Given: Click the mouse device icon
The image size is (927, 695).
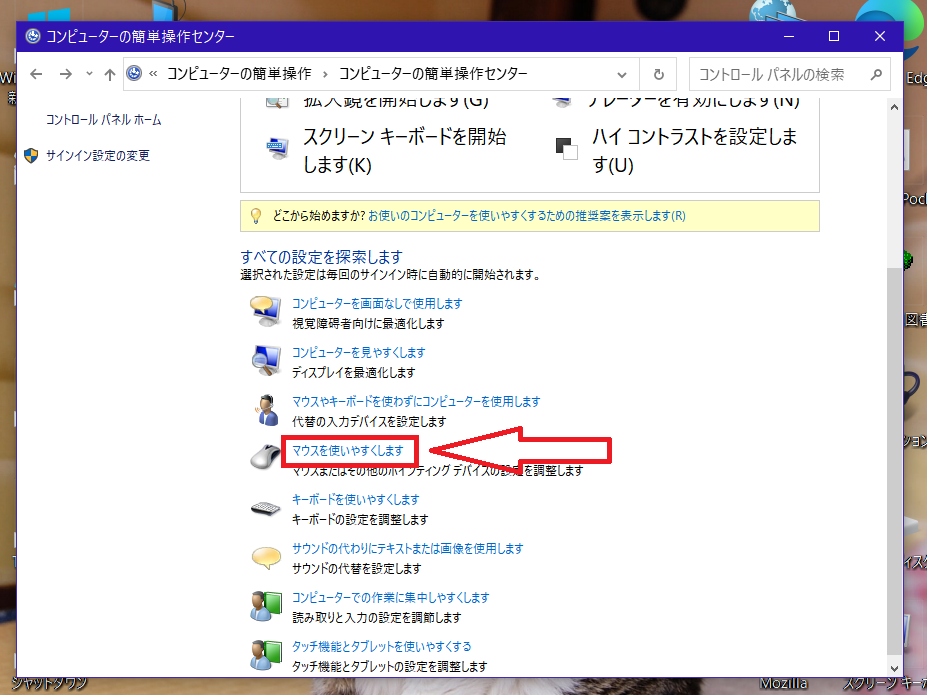Looking at the screenshot, I should click(x=265, y=456).
